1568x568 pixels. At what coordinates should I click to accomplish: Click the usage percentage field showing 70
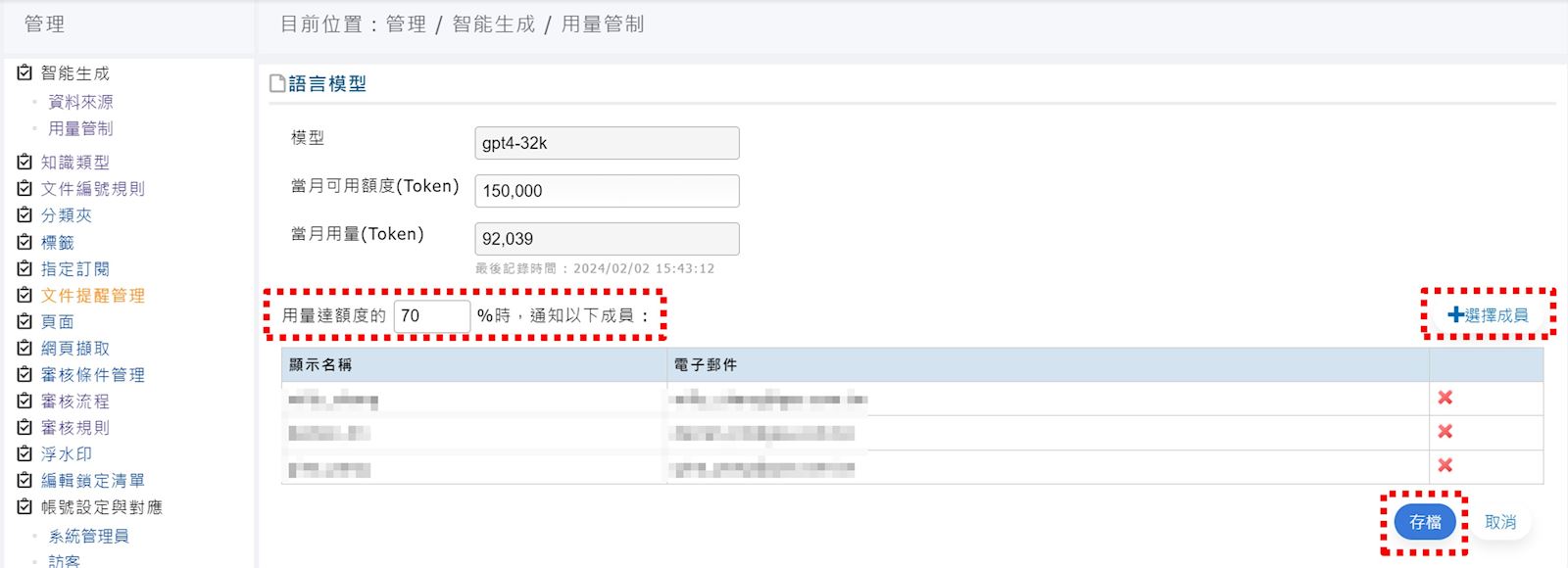click(x=432, y=315)
